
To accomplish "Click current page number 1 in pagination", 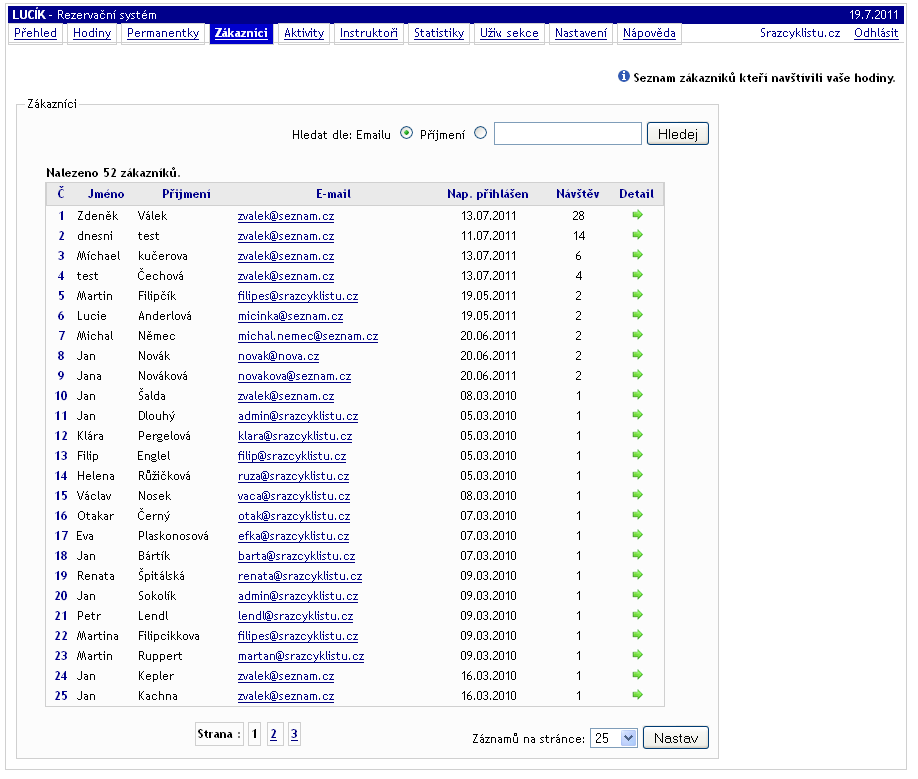I will tap(254, 734).
